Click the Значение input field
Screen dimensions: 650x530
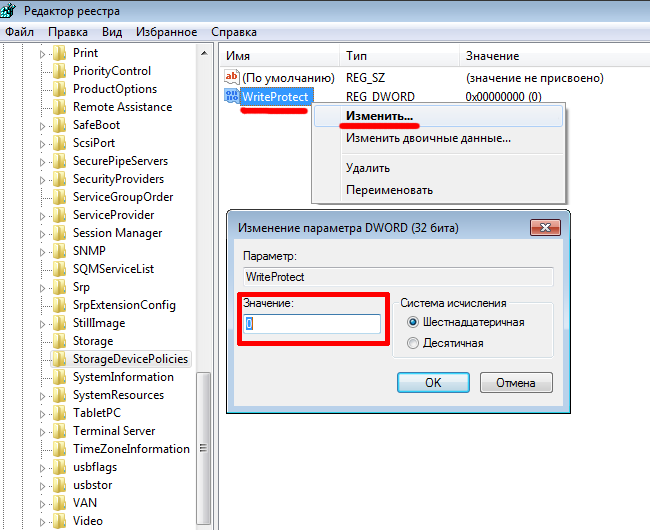coord(312,323)
